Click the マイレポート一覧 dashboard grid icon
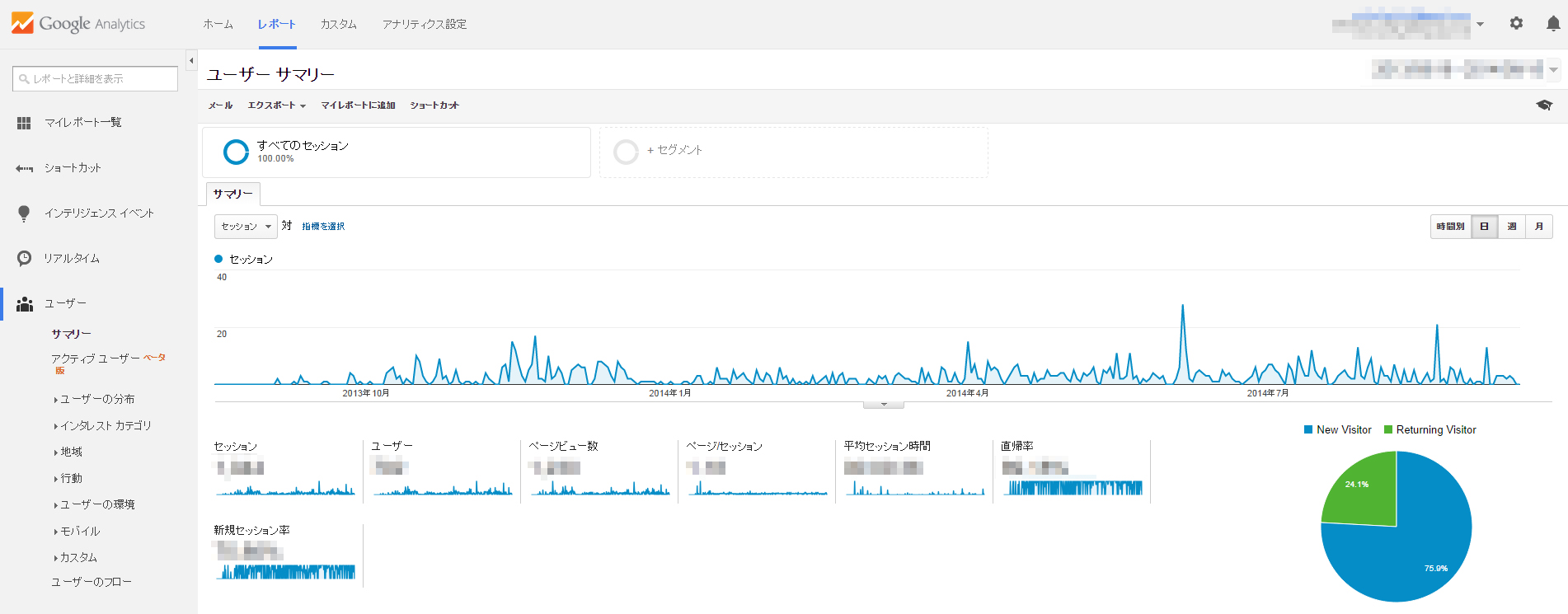Viewport: 1568px width, 614px height. click(24, 123)
